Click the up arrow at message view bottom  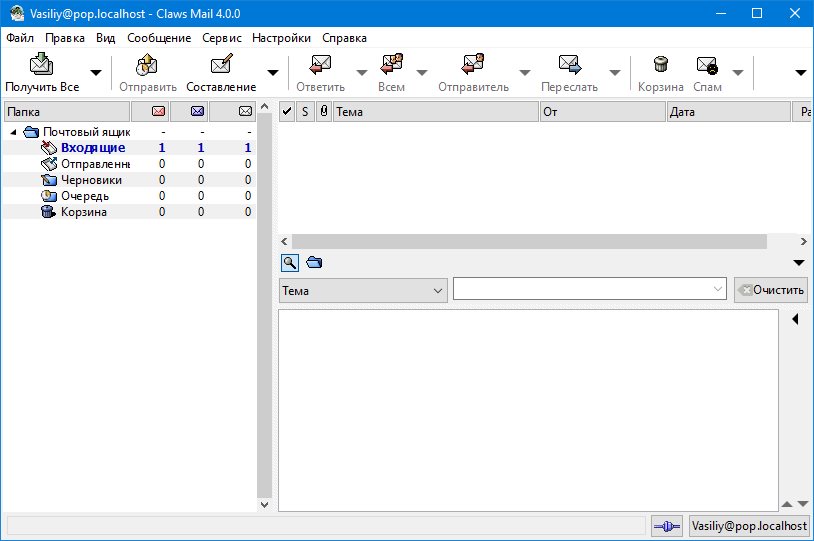click(787, 504)
